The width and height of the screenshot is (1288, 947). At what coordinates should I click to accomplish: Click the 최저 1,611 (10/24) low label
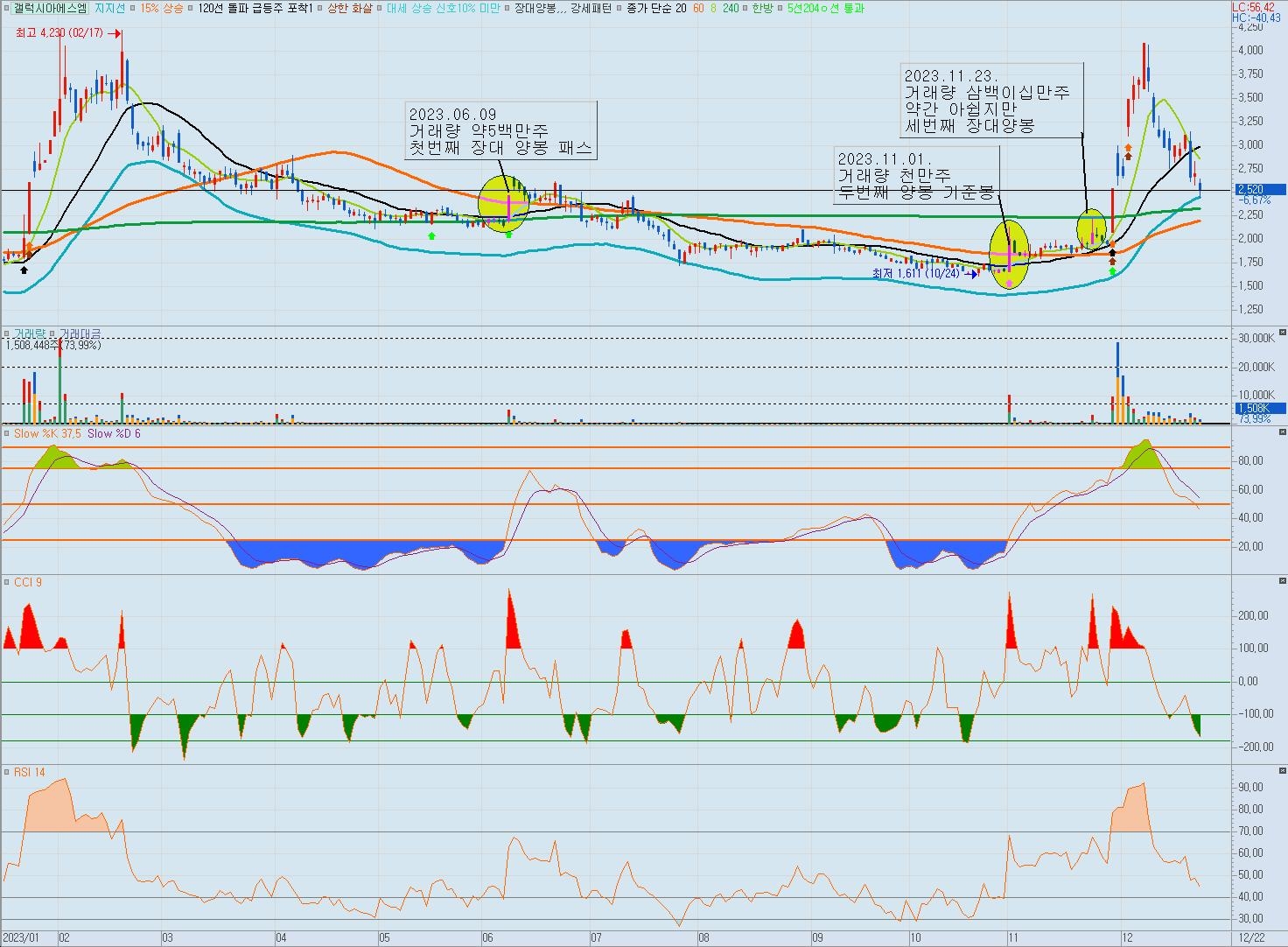point(915,273)
